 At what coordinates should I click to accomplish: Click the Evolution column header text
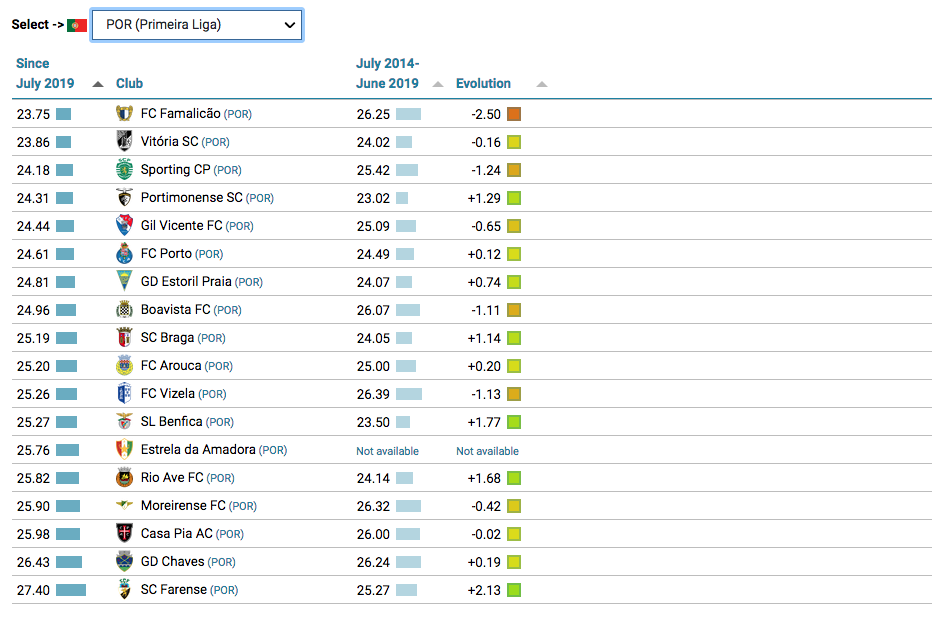click(x=483, y=83)
